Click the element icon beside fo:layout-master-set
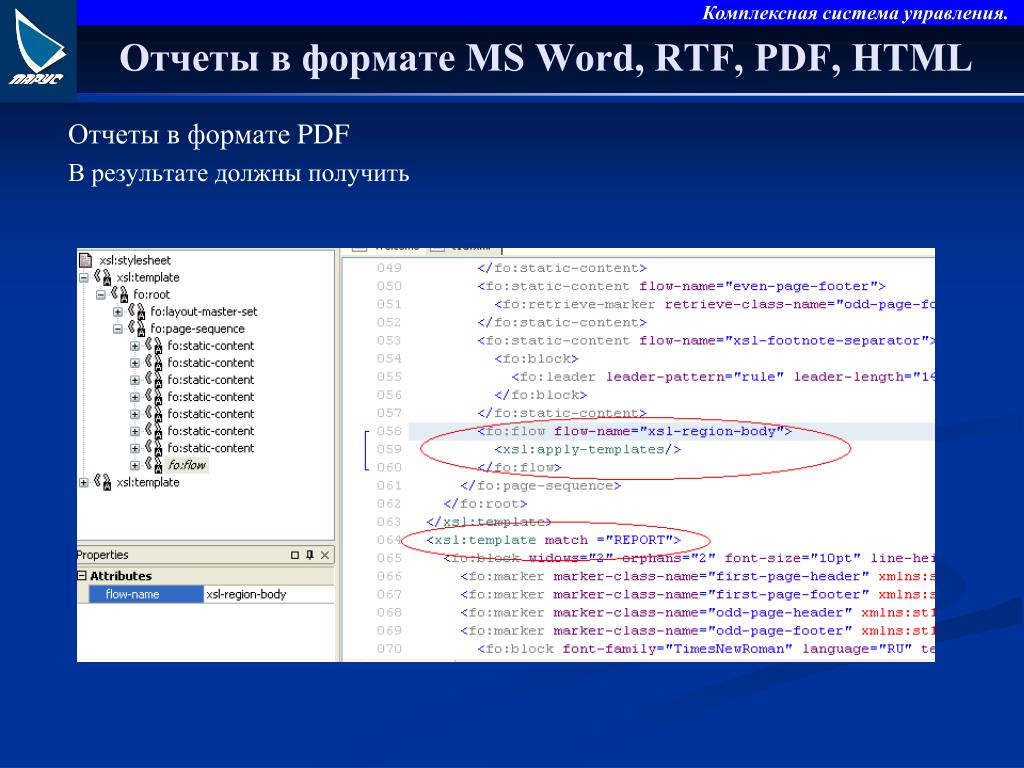Screen dimensions: 1024x768 pos(136,312)
